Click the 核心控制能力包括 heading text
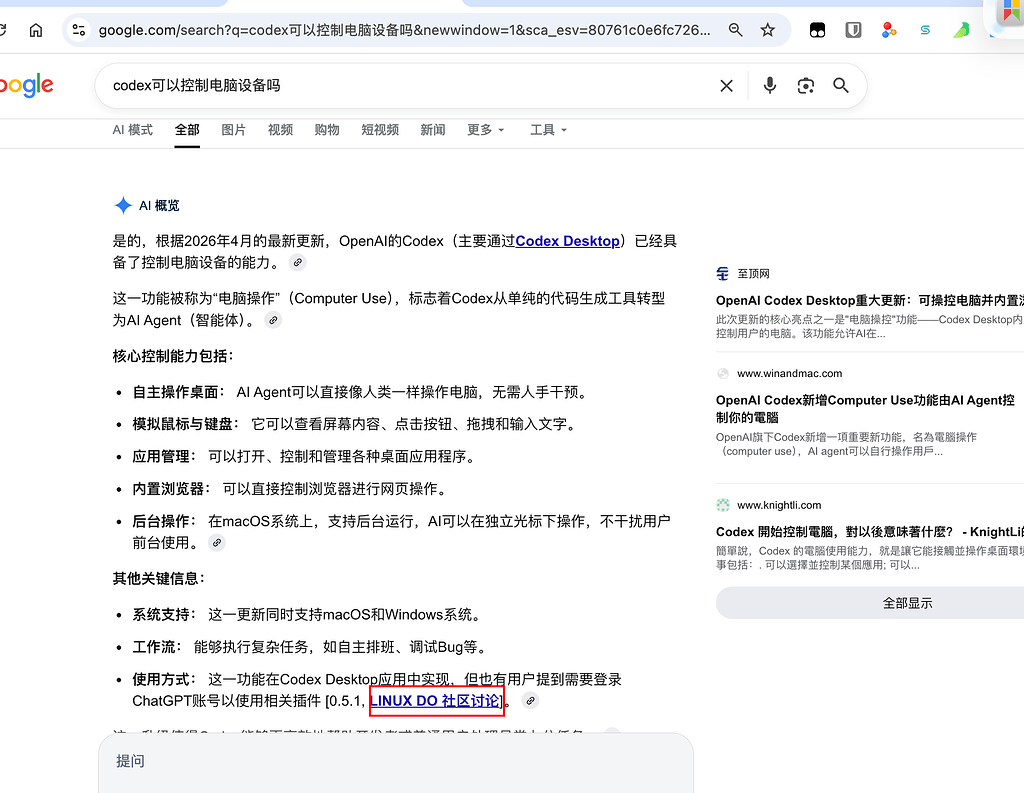The height and width of the screenshot is (793, 1024). point(173,356)
